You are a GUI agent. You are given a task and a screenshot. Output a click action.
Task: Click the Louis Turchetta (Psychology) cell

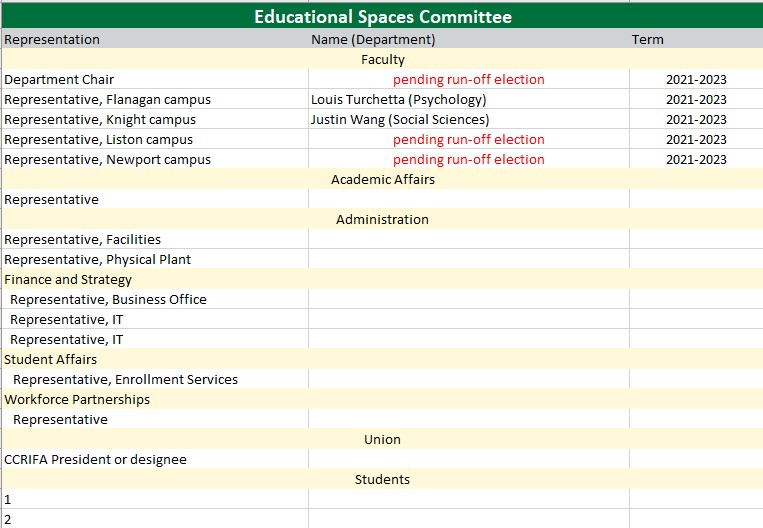click(x=398, y=100)
